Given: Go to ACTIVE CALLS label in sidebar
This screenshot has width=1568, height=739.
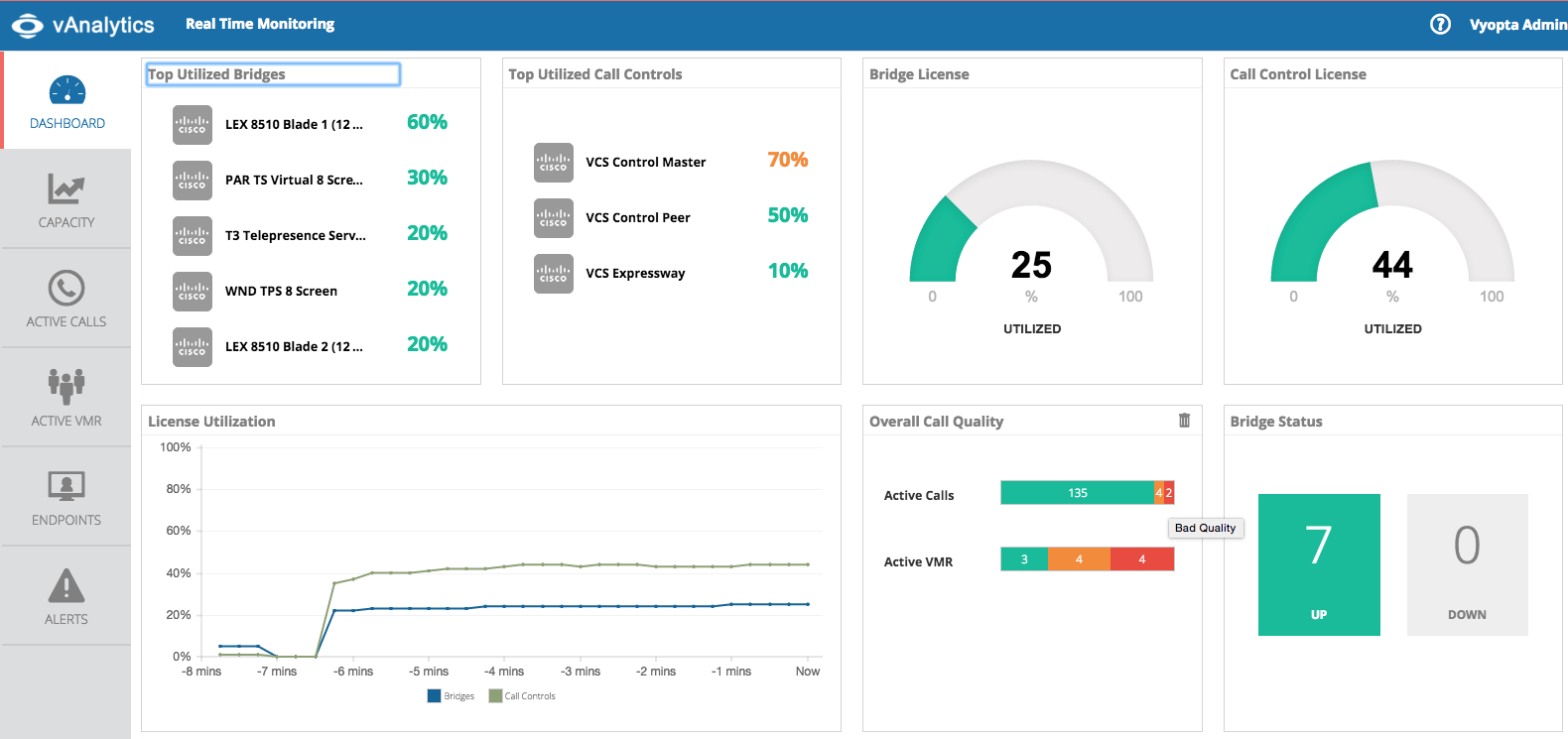Looking at the screenshot, I should pos(66,321).
